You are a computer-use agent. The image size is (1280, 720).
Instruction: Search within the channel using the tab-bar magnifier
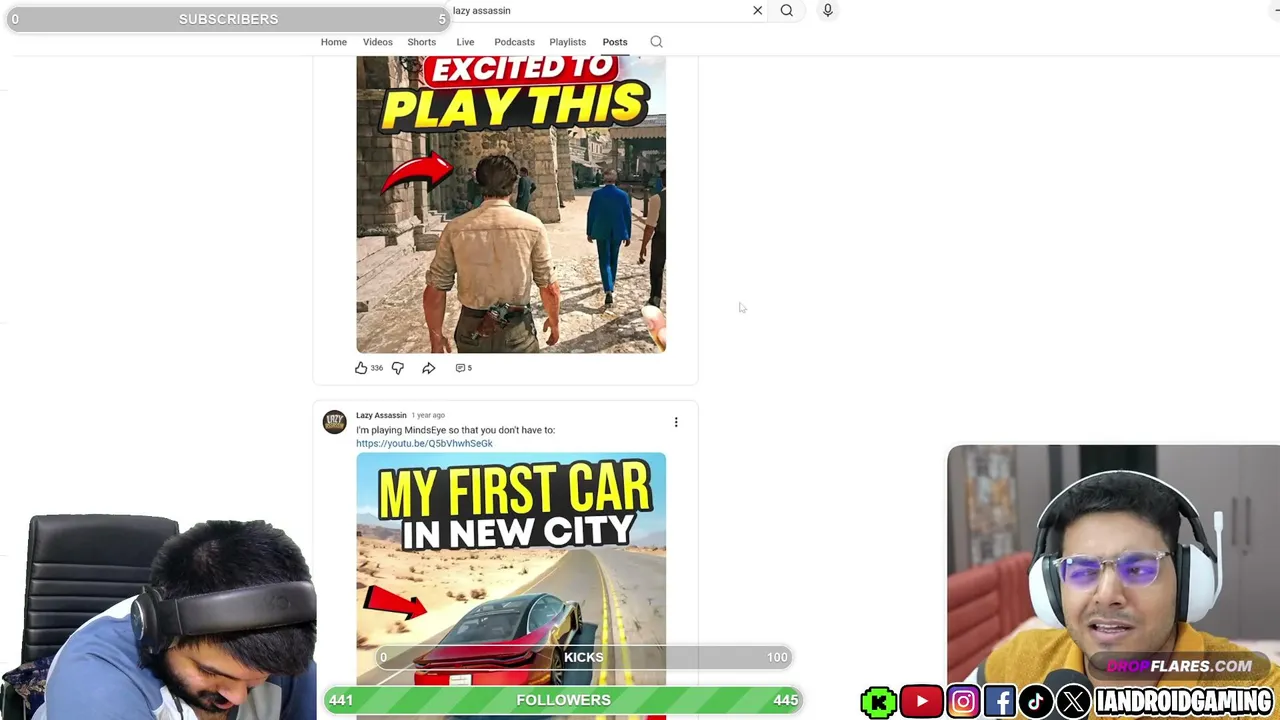656,42
